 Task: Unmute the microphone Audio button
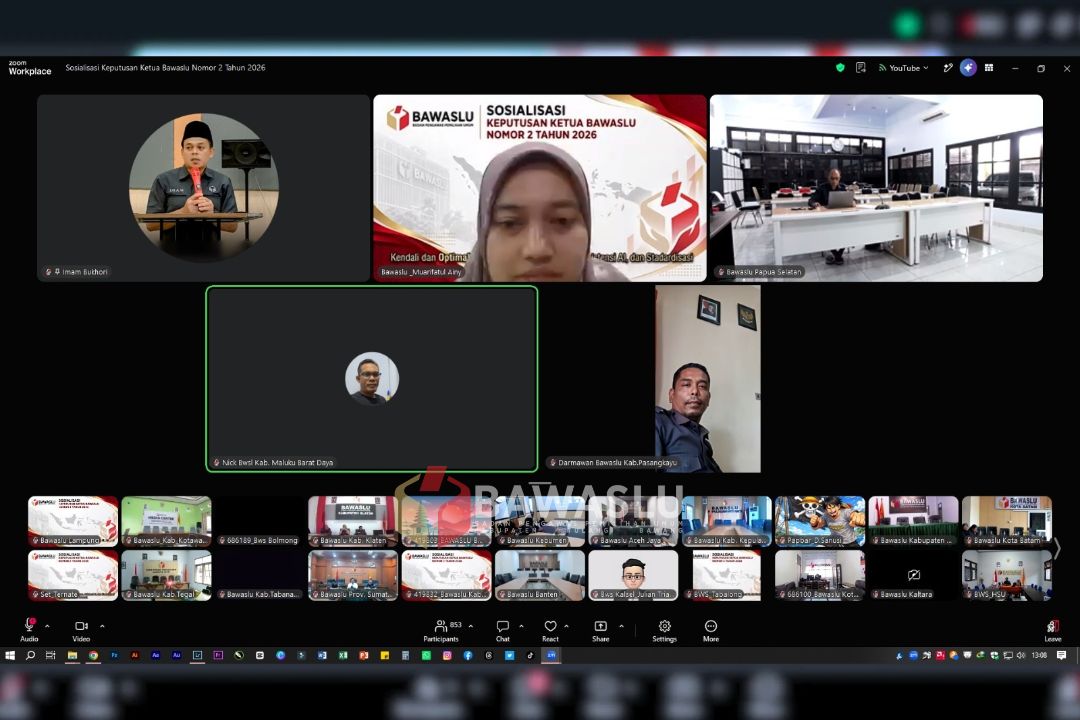[x=29, y=630]
